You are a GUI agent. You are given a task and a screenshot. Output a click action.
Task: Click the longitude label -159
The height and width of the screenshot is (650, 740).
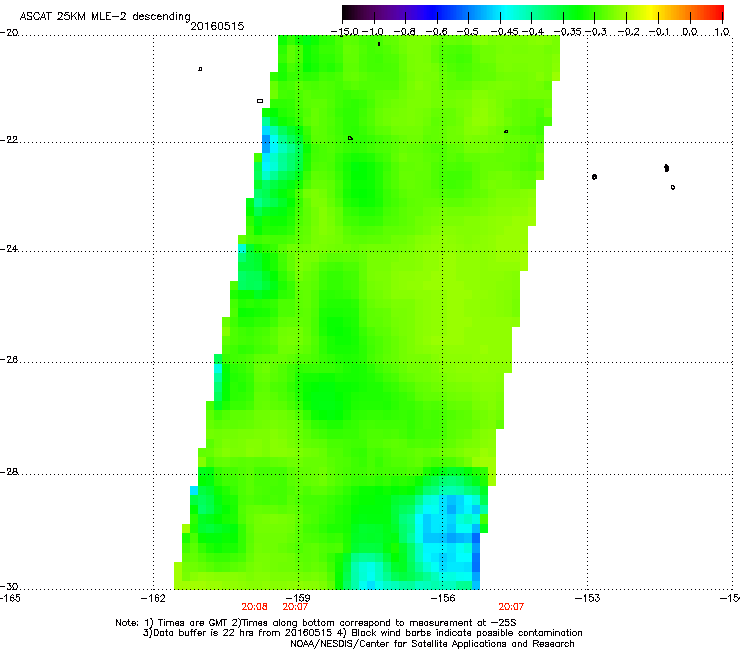[x=298, y=598]
